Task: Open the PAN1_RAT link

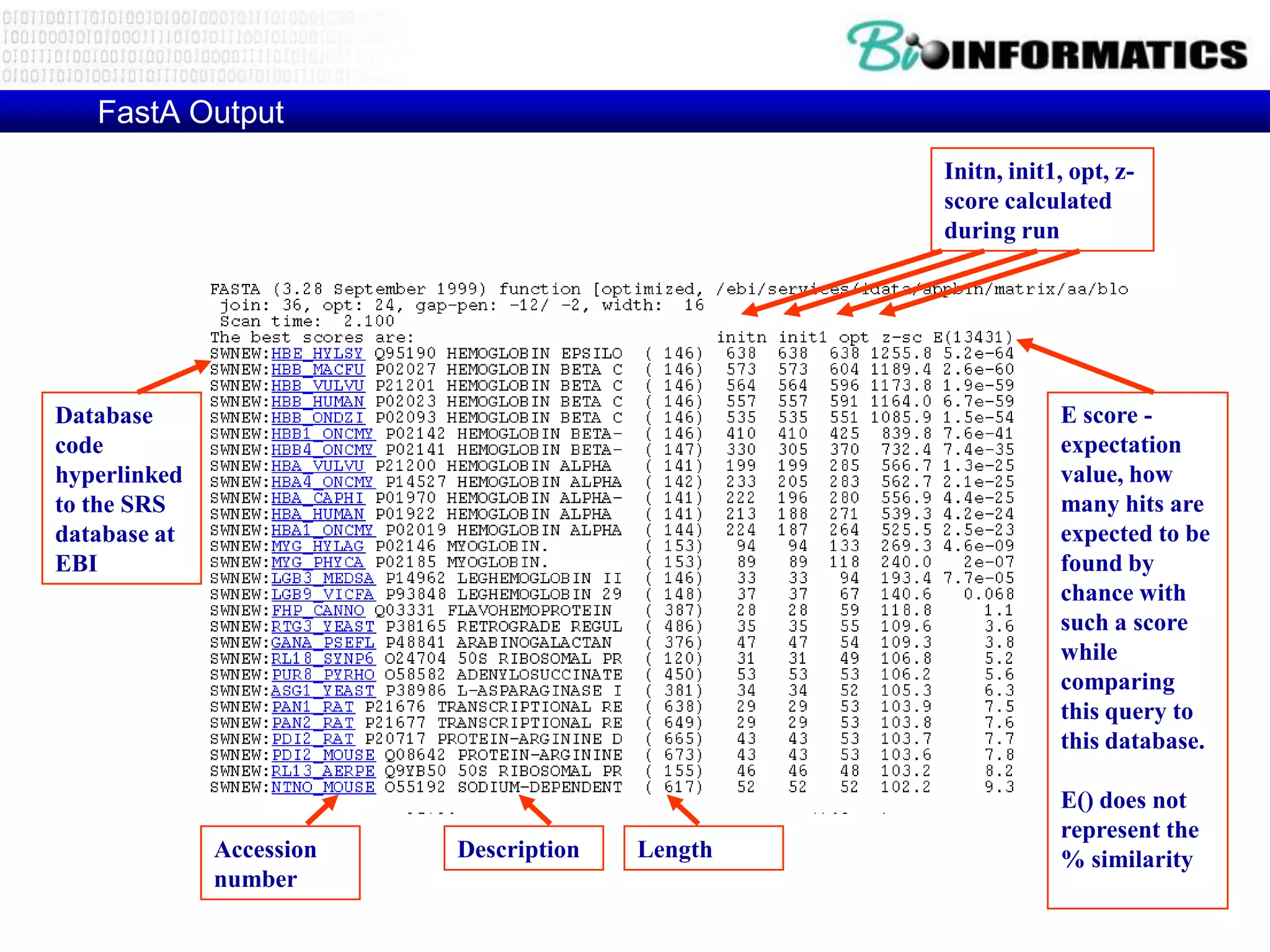Action: (x=313, y=708)
